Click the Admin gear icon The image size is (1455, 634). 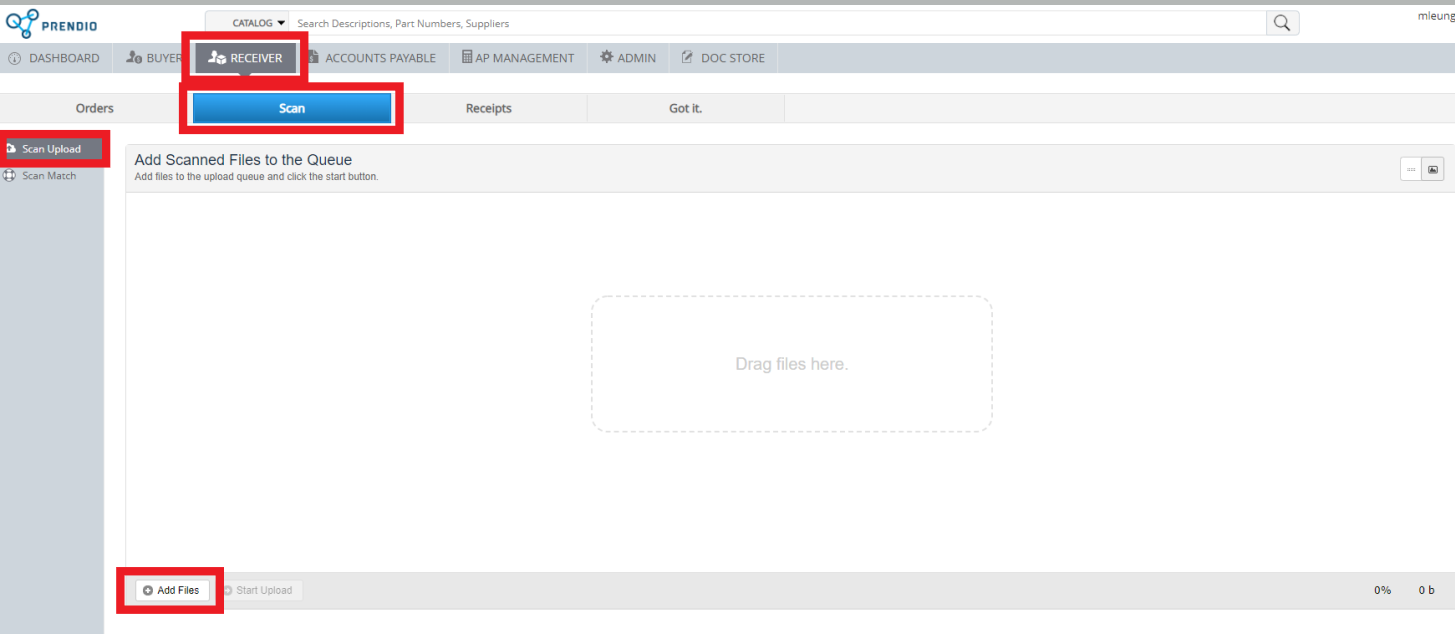point(606,58)
